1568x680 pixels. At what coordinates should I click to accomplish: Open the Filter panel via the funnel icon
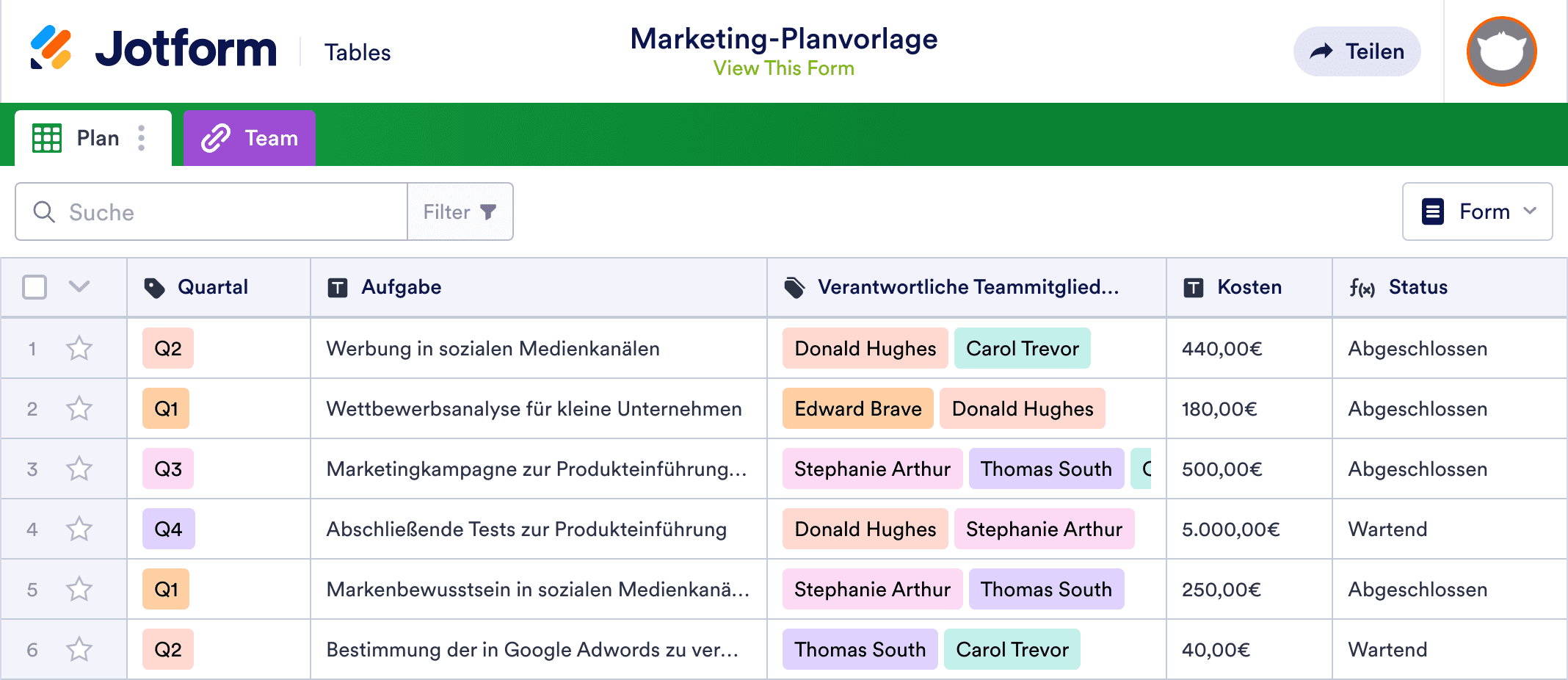[x=488, y=211]
